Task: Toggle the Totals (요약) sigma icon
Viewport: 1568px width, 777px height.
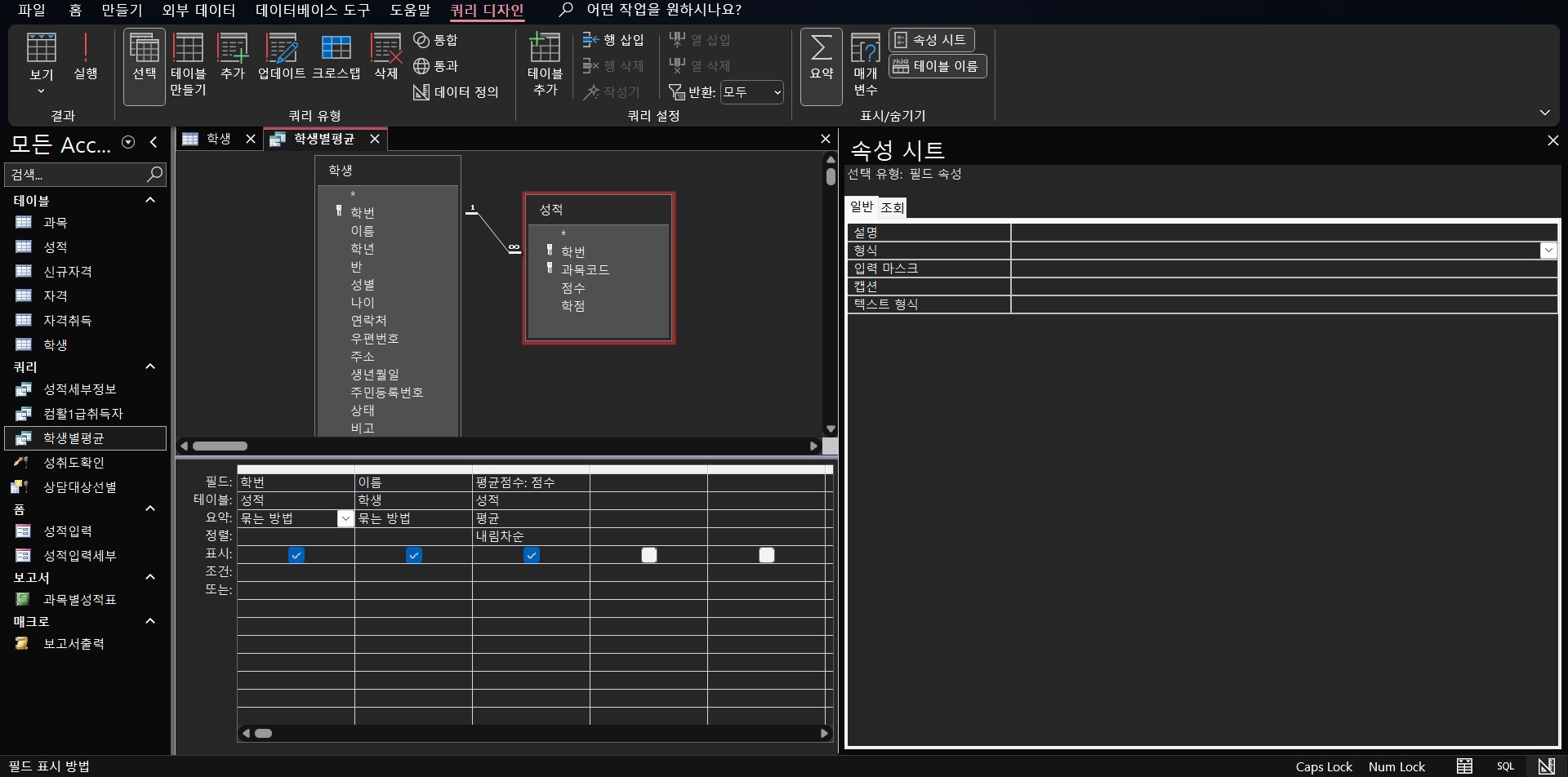Action: pyautogui.click(x=821, y=57)
